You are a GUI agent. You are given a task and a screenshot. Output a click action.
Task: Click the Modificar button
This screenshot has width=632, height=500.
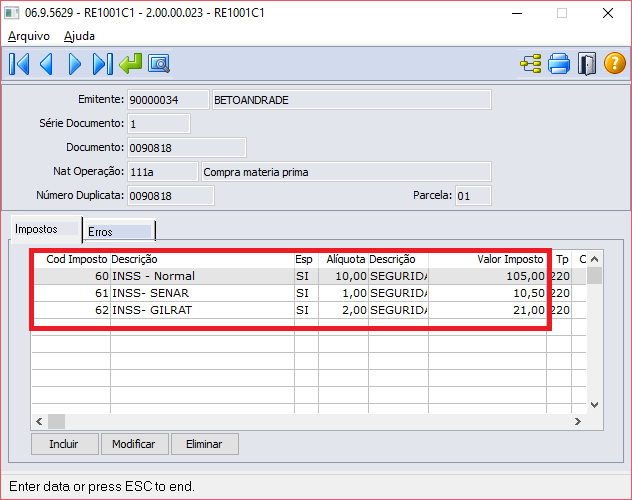pyautogui.click(x=135, y=444)
